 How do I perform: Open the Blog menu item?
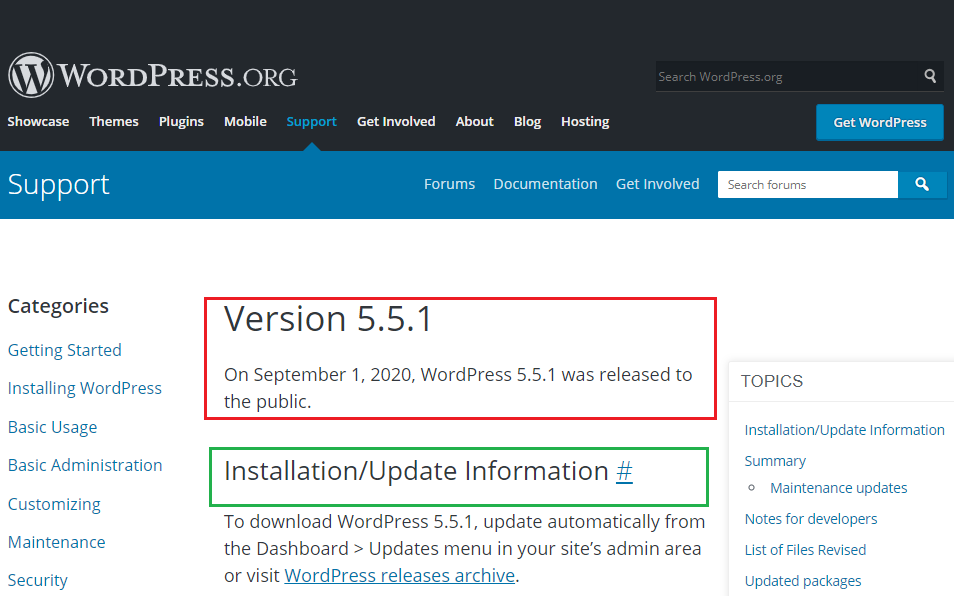[x=527, y=122]
